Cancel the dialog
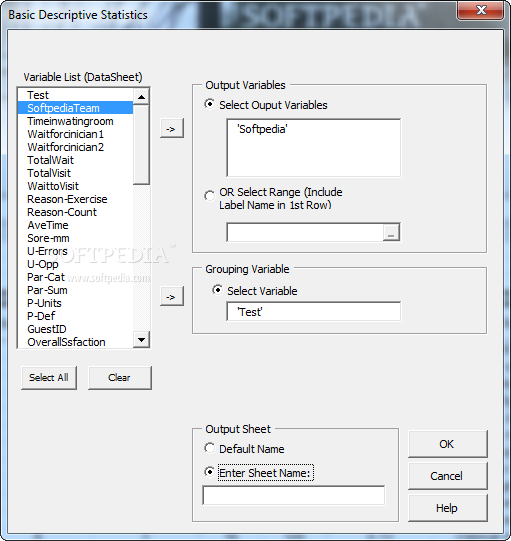 click(x=448, y=476)
